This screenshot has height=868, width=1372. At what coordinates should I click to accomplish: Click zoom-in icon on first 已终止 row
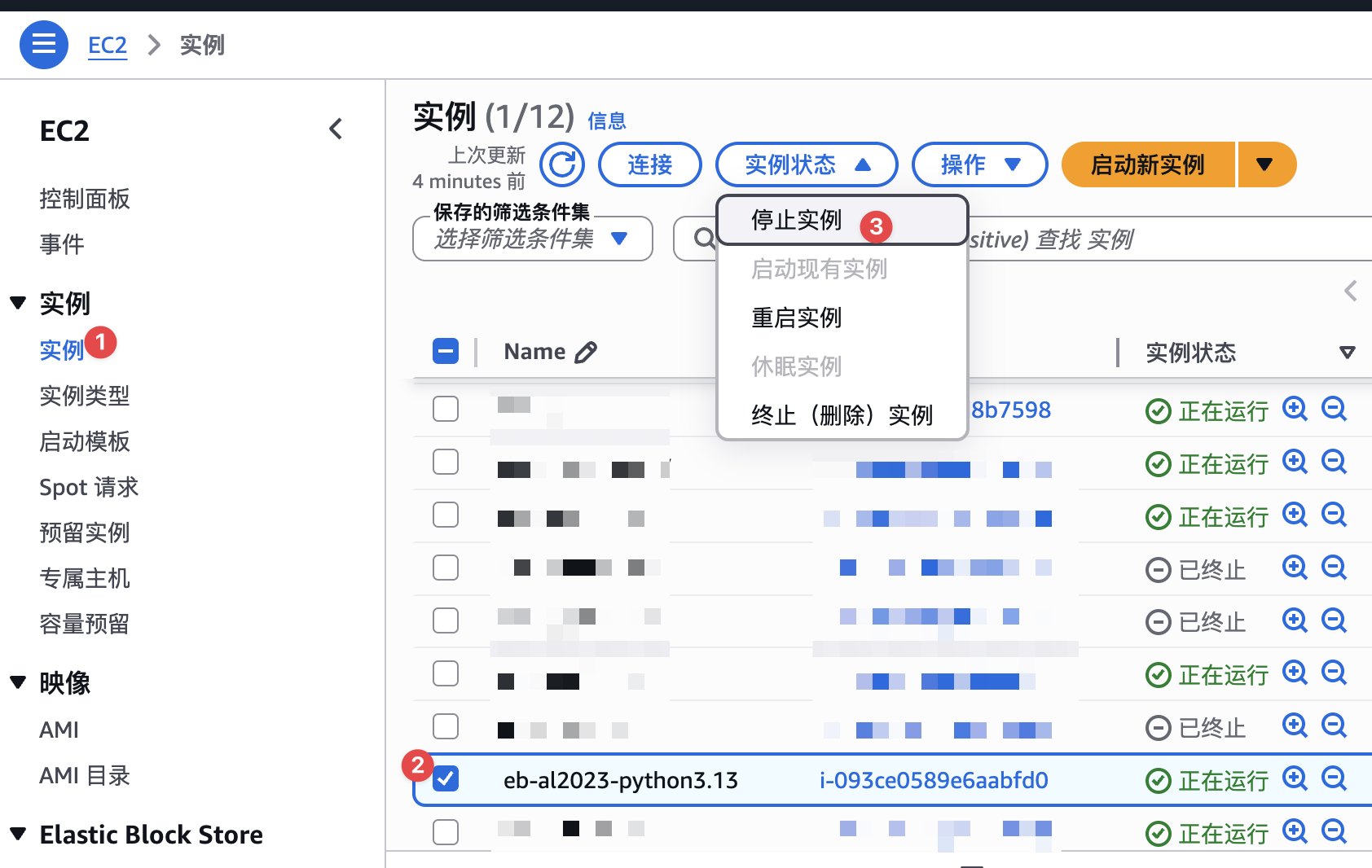pyautogui.click(x=1295, y=568)
